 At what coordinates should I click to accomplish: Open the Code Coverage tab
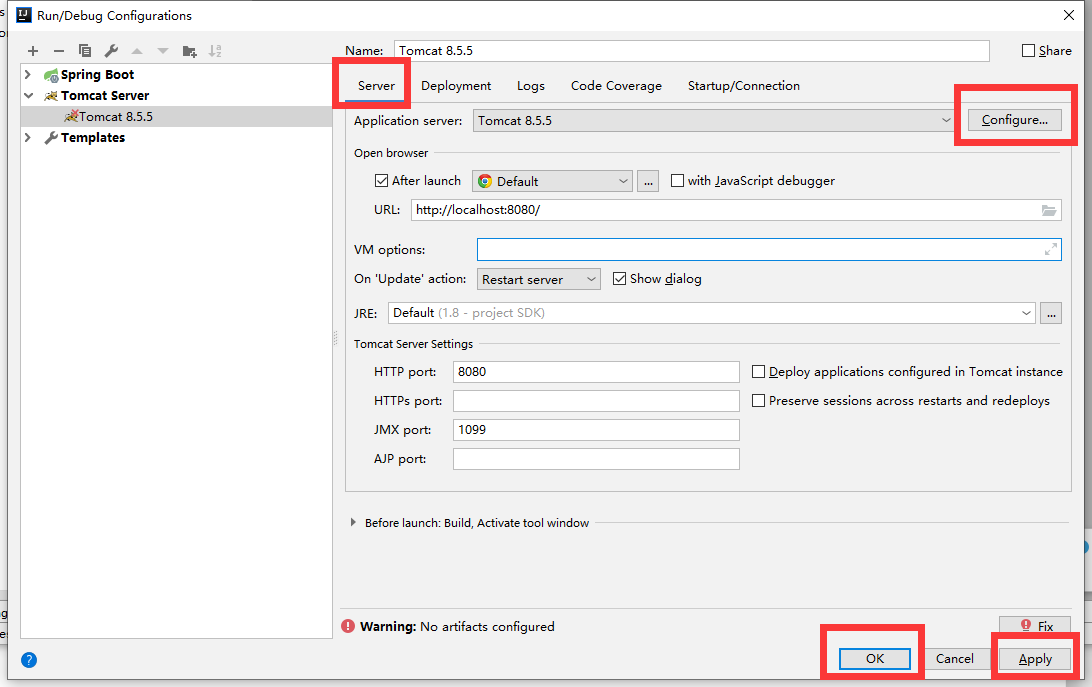(x=616, y=86)
